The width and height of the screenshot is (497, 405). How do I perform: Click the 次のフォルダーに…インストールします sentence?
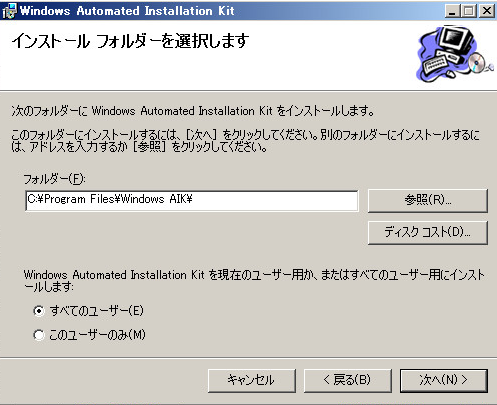point(193,111)
